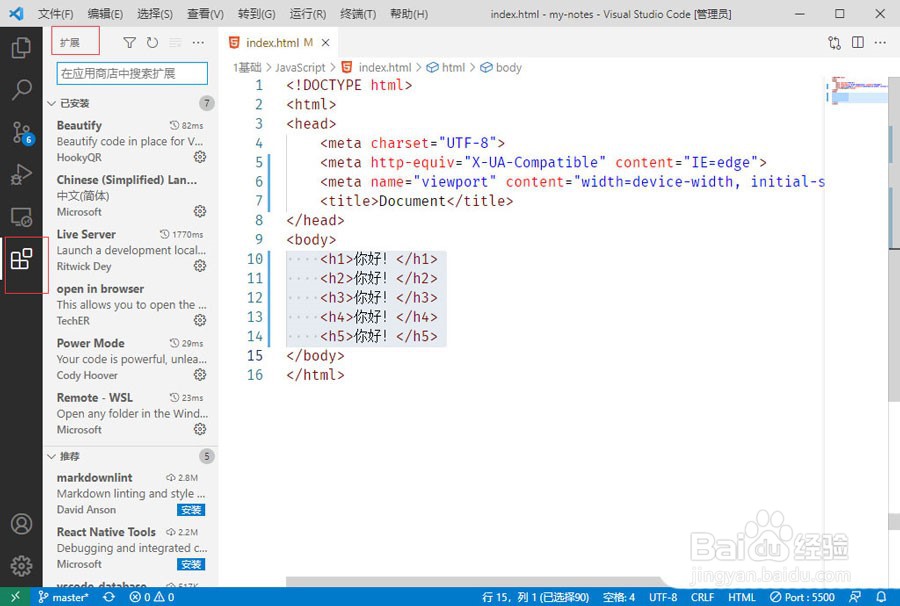Screen dimensions: 900x606
Task: Change CRLF line ending in status bar
Action: click(702, 597)
